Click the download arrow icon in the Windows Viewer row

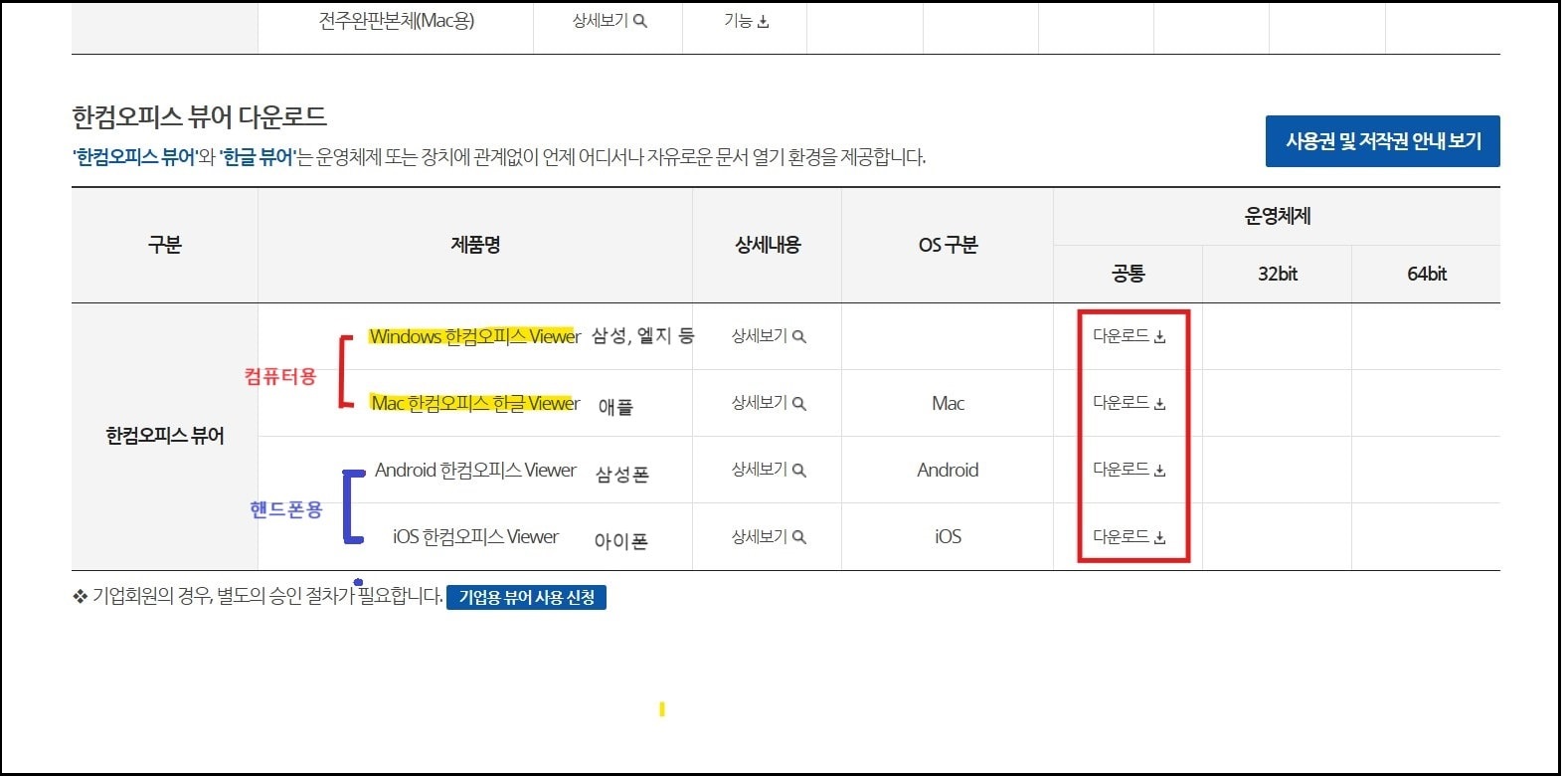[x=1159, y=337]
